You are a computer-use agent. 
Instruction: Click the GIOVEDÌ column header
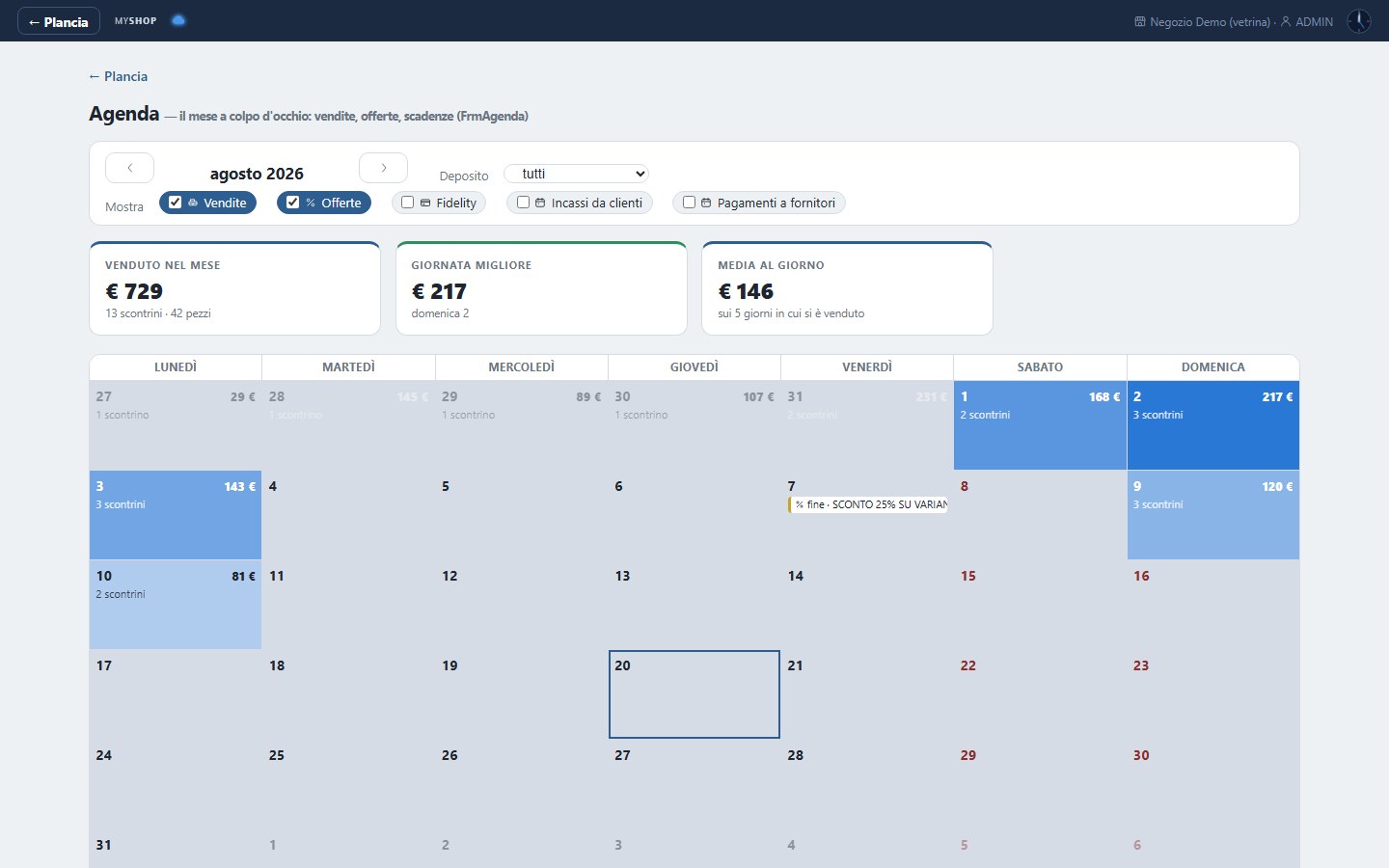pos(694,367)
